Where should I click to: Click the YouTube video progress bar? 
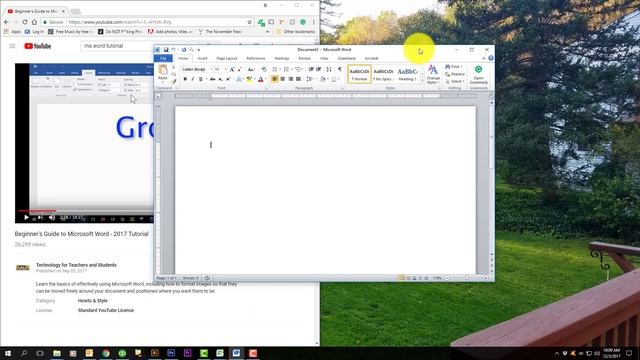click(x=86, y=211)
